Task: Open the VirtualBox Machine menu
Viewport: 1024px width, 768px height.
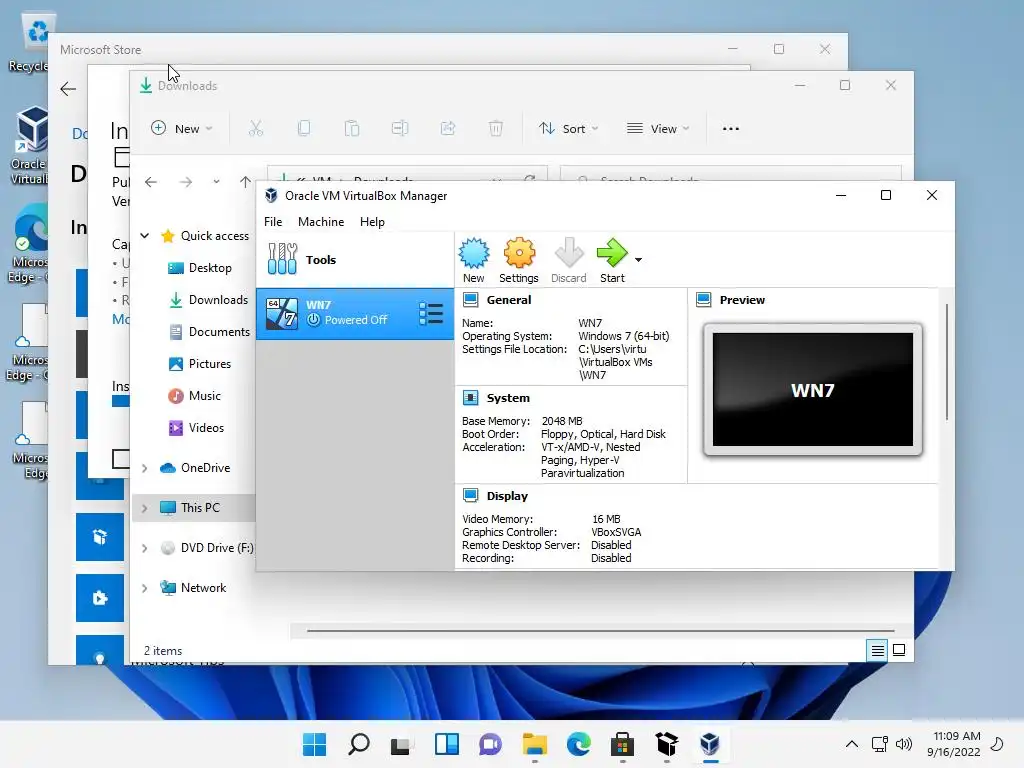Action: [x=321, y=221]
